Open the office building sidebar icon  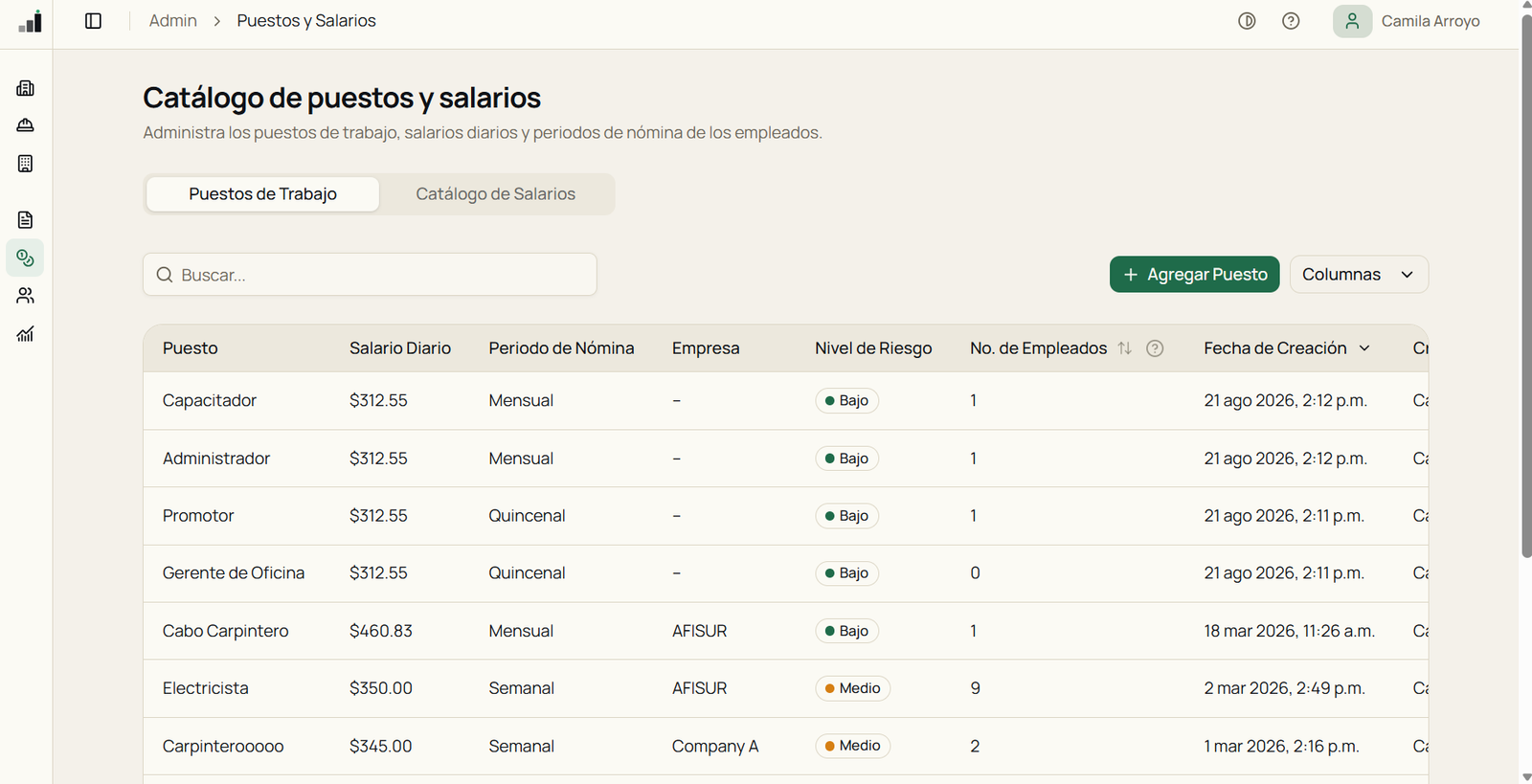[26, 164]
